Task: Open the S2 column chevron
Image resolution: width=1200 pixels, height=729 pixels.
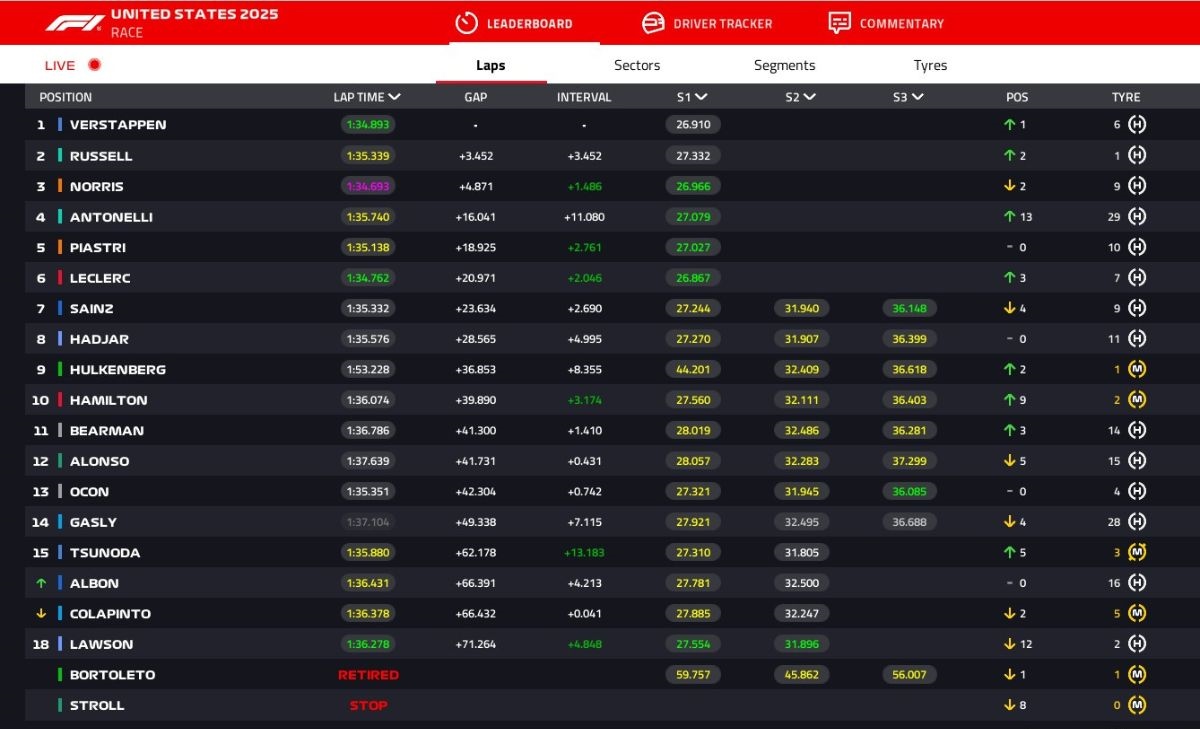Action: (x=809, y=97)
